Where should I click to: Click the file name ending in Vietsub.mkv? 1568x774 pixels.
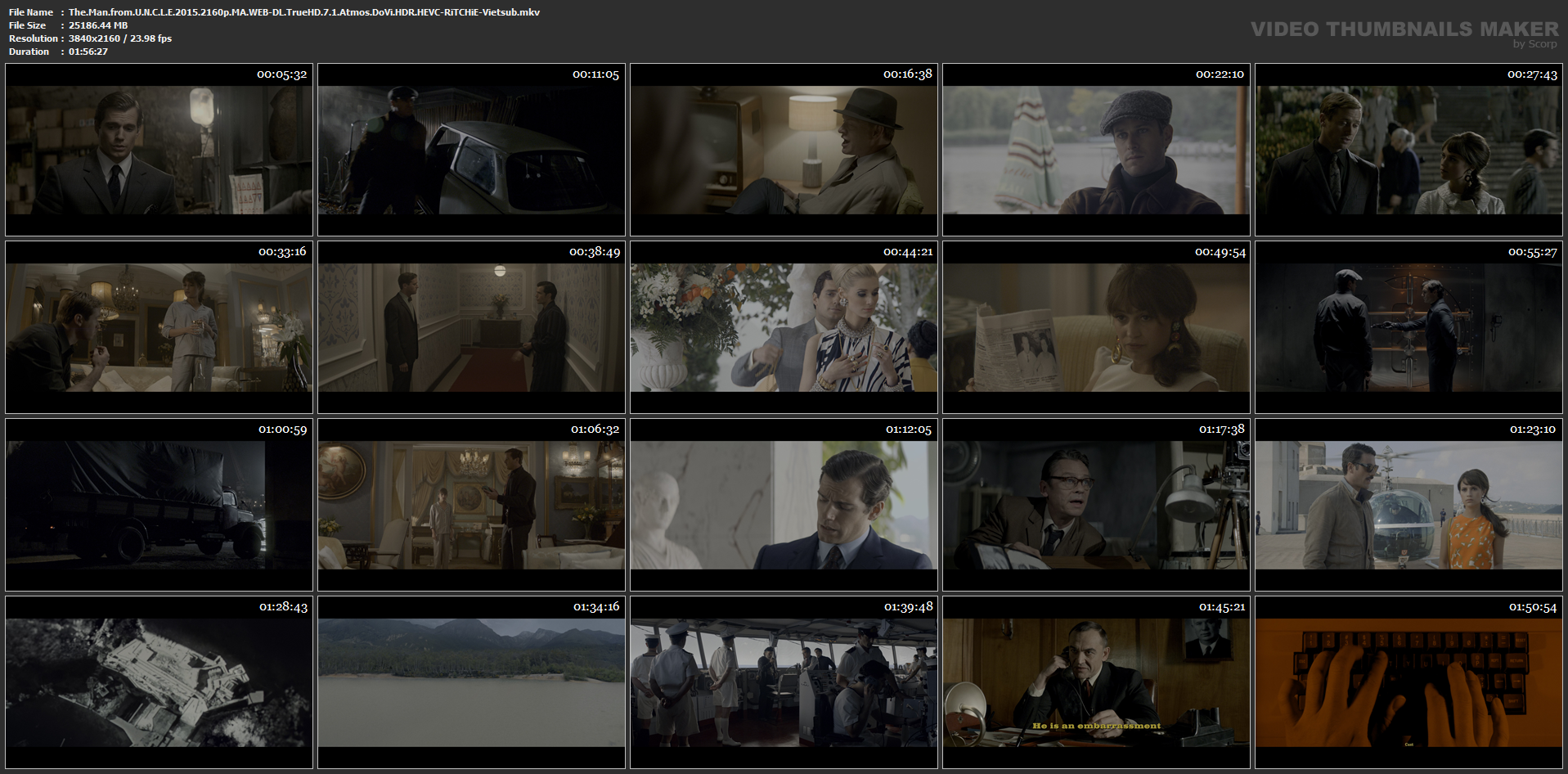coord(304,12)
